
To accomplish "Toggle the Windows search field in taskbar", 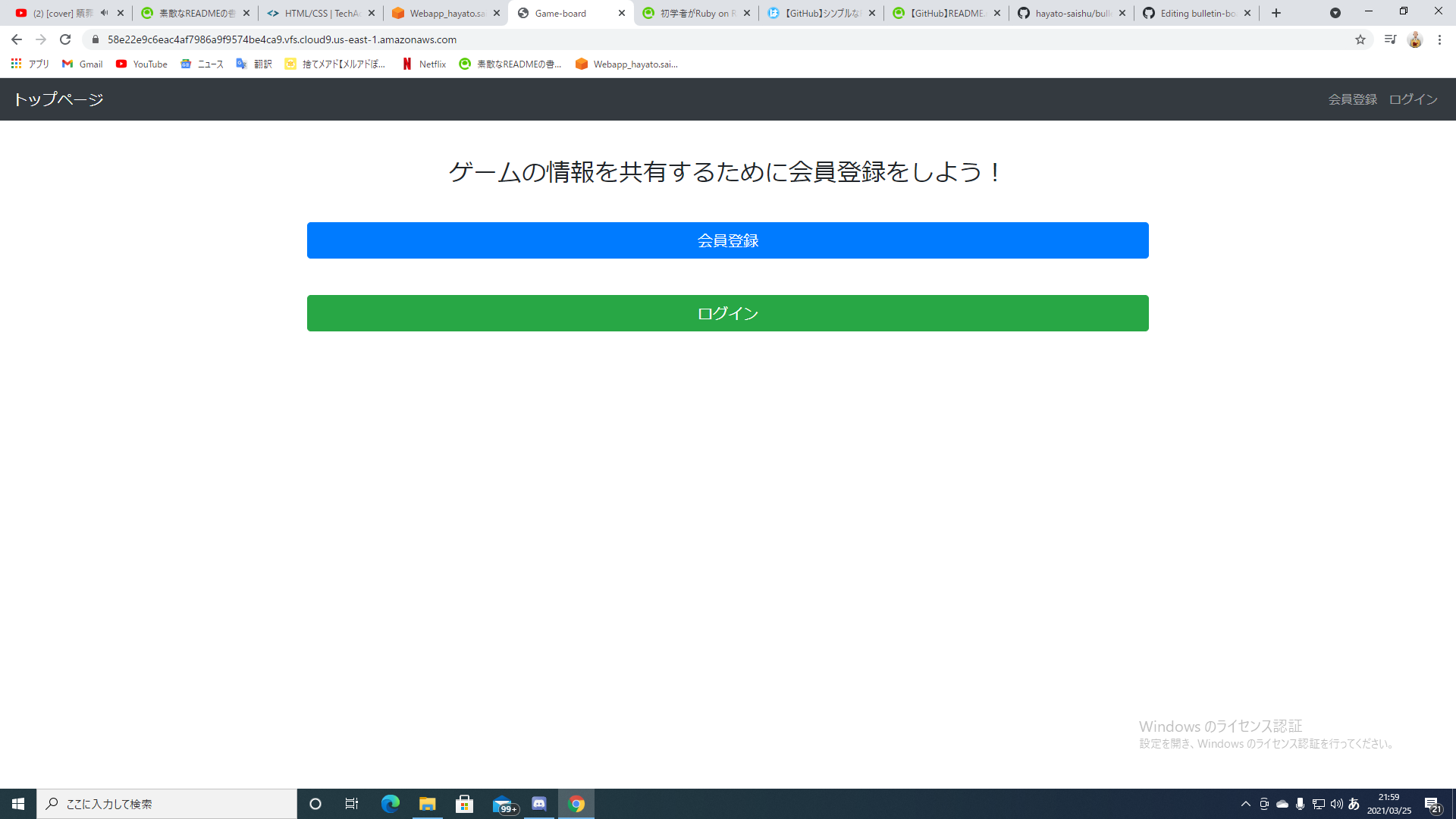I will click(x=167, y=804).
